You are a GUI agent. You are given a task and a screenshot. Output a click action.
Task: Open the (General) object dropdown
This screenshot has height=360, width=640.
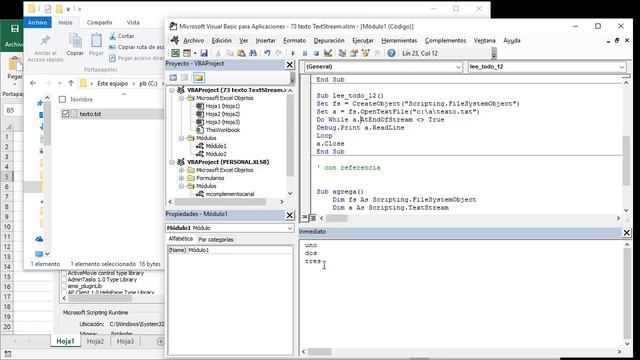click(458, 67)
